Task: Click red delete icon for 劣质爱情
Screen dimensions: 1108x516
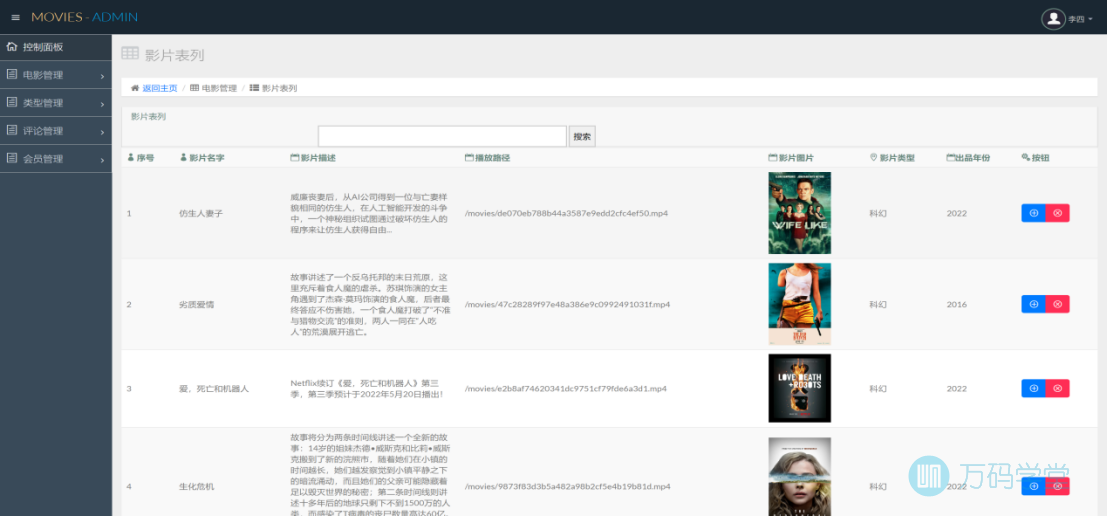Action: pos(1058,304)
